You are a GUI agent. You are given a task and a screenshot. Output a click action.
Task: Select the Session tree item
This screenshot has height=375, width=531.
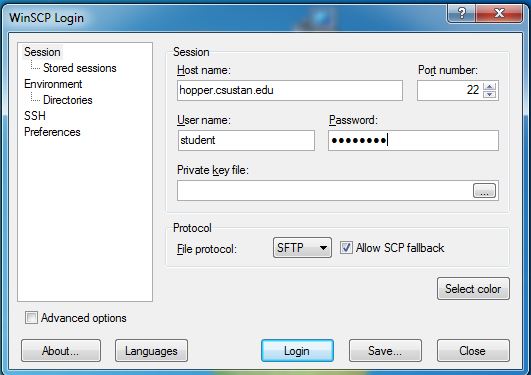(x=42, y=52)
